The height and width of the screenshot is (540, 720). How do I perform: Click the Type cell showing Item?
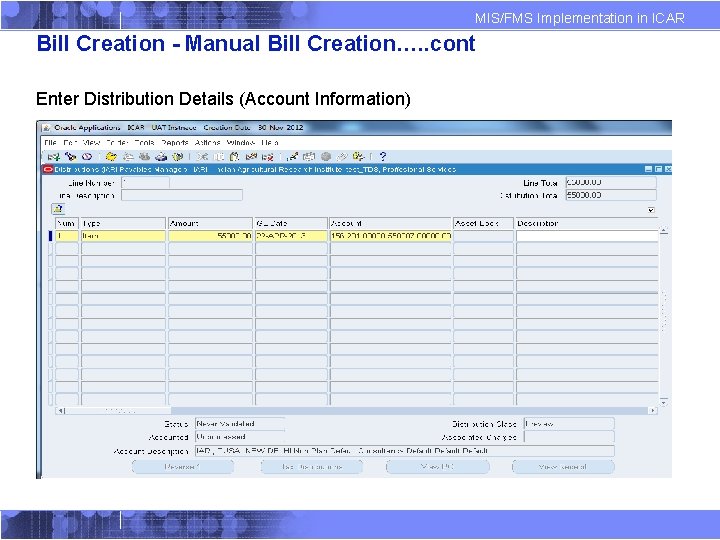pos(123,236)
